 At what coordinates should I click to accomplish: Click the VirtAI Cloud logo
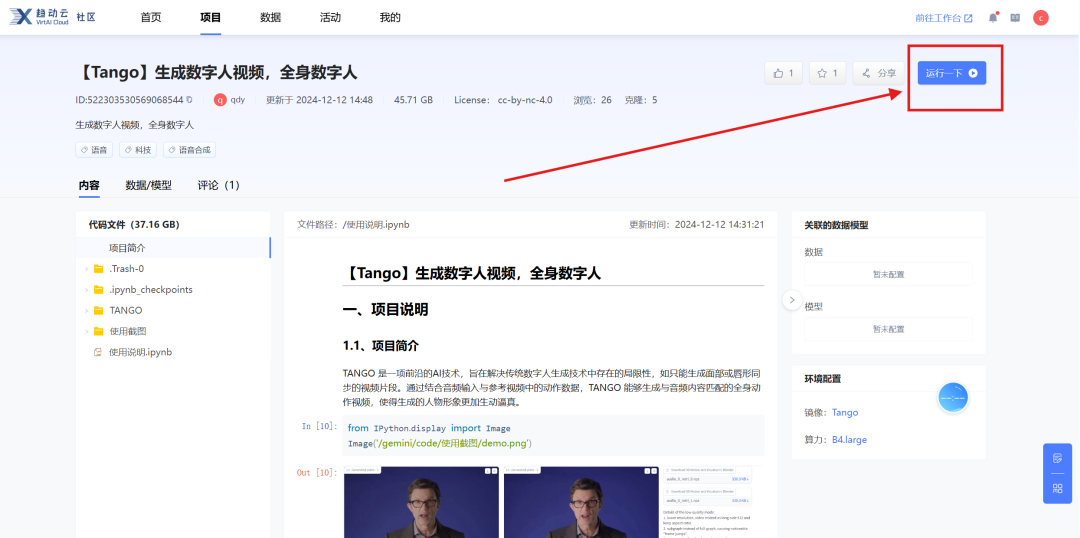(39, 17)
